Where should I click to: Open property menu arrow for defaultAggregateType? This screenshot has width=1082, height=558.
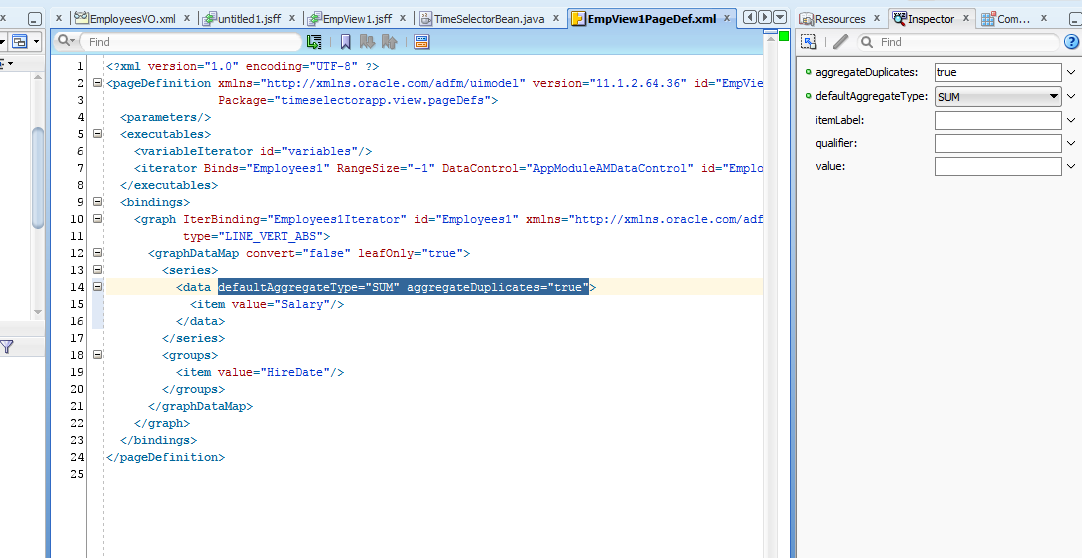coord(1071,97)
